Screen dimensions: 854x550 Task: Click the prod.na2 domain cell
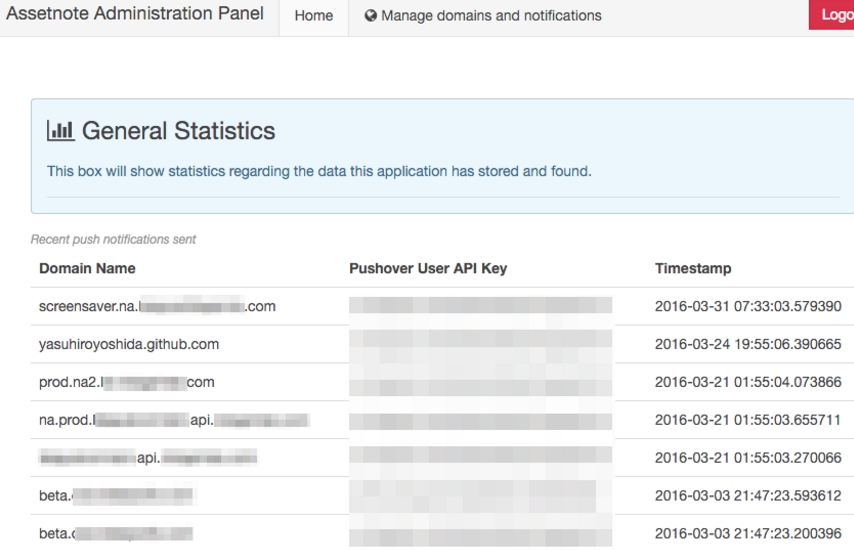(126, 382)
